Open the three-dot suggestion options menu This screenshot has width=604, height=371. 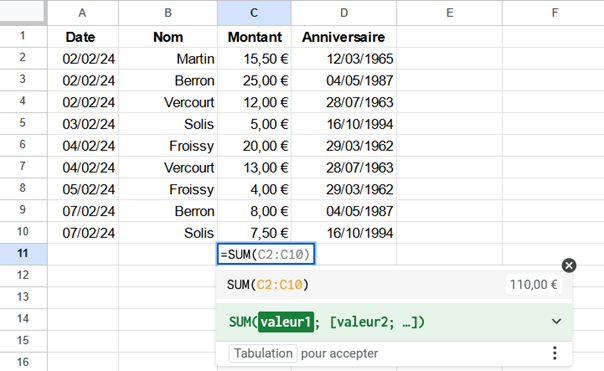click(x=555, y=353)
